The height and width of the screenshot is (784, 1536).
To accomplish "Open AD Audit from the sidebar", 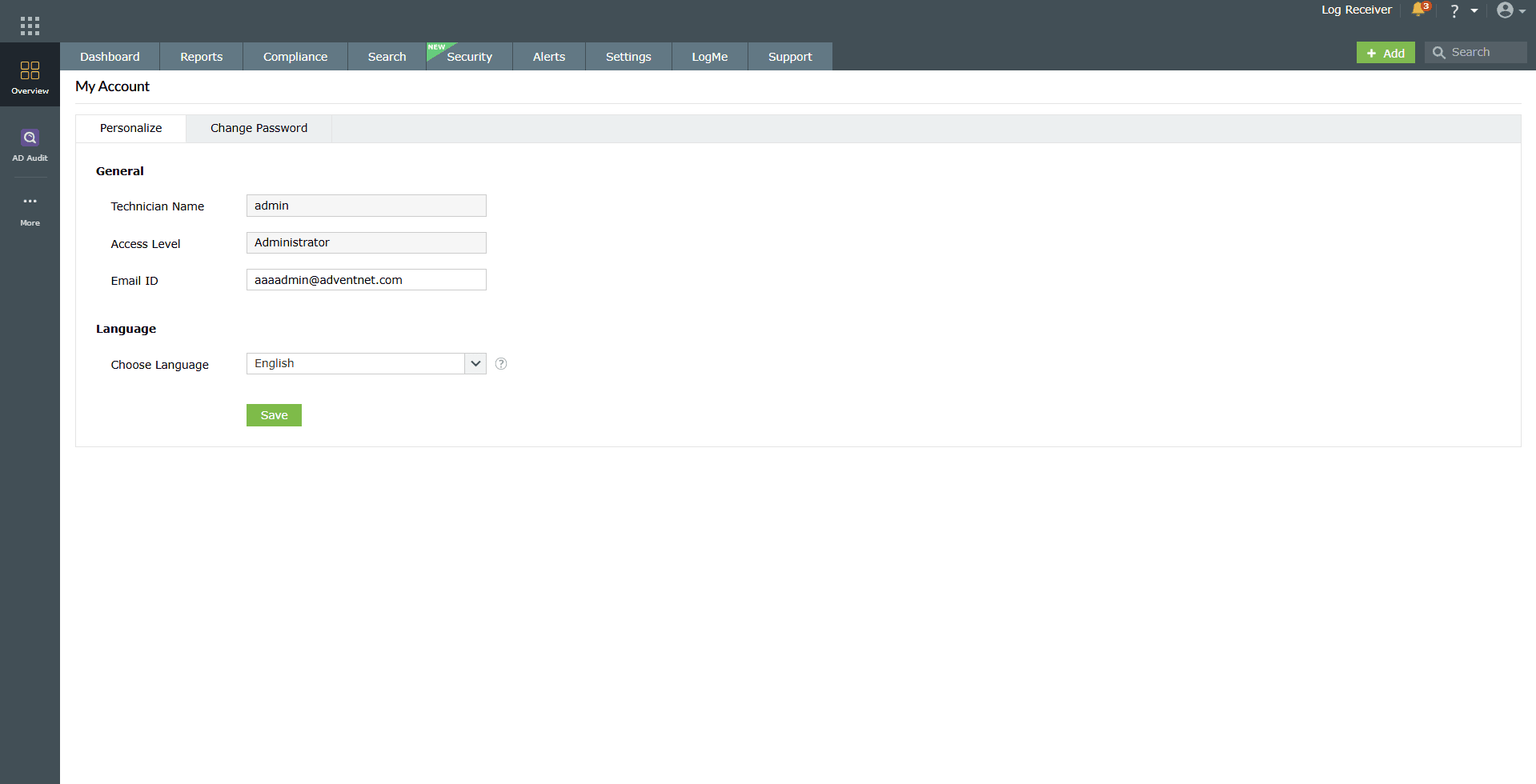I will point(30,146).
